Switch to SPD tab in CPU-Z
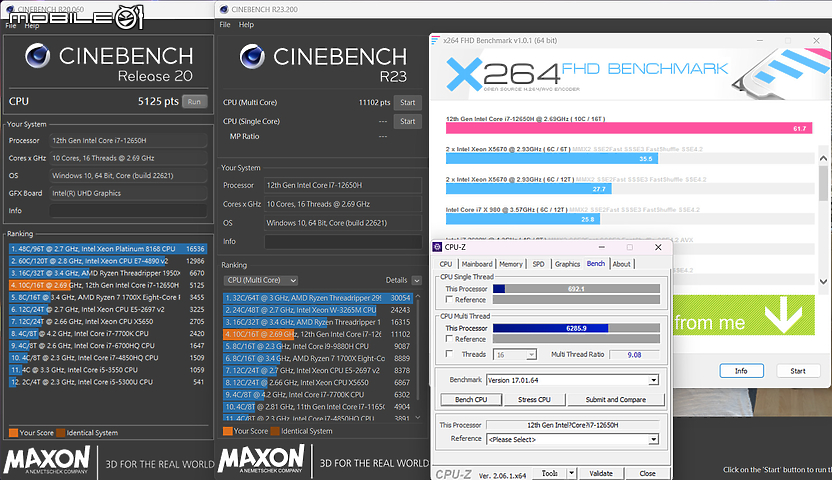Image resolution: width=832 pixels, height=480 pixels. click(x=539, y=264)
